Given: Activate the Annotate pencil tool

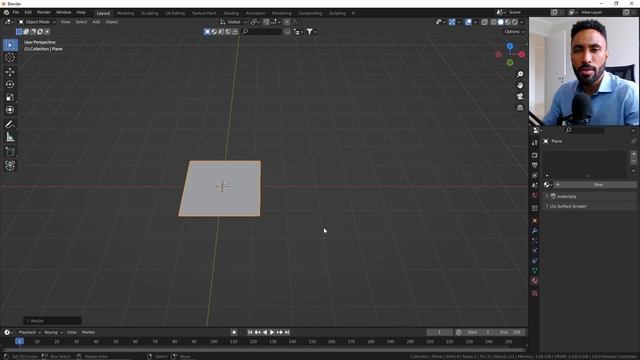Looking at the screenshot, I should pos(10,124).
